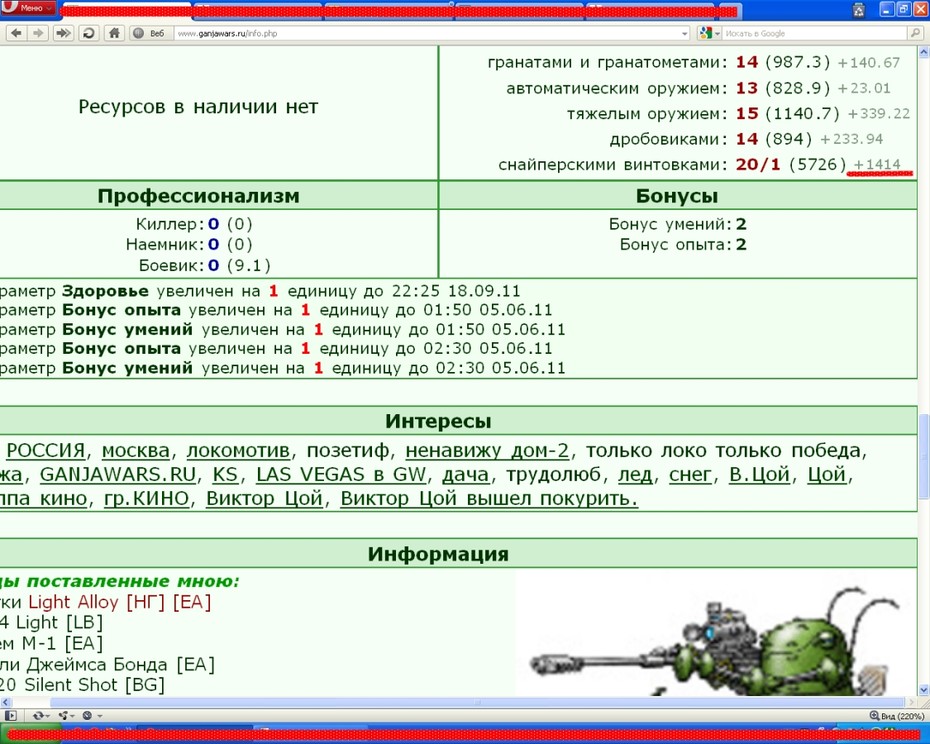Open the Виктор Цой вышел покурить link

click(489, 498)
